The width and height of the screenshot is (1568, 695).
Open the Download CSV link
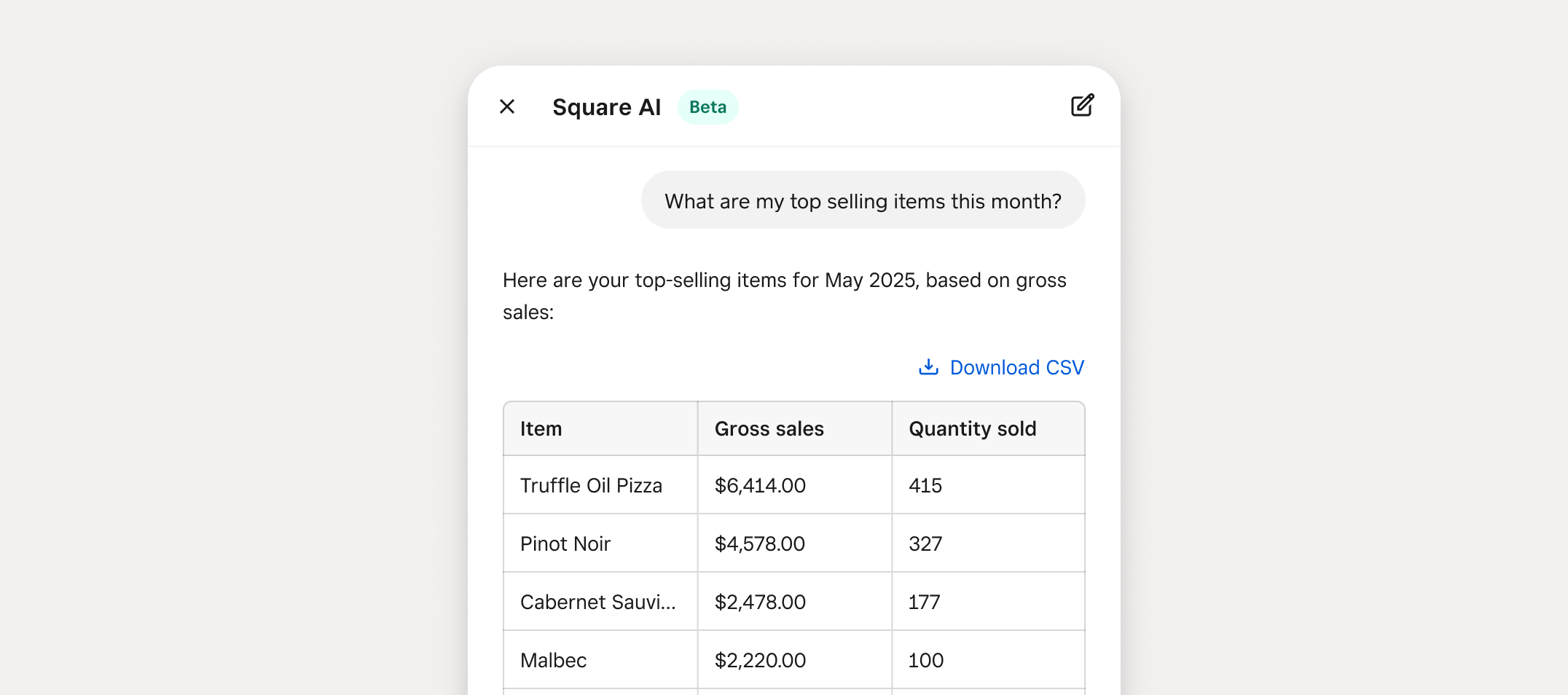(x=1016, y=367)
